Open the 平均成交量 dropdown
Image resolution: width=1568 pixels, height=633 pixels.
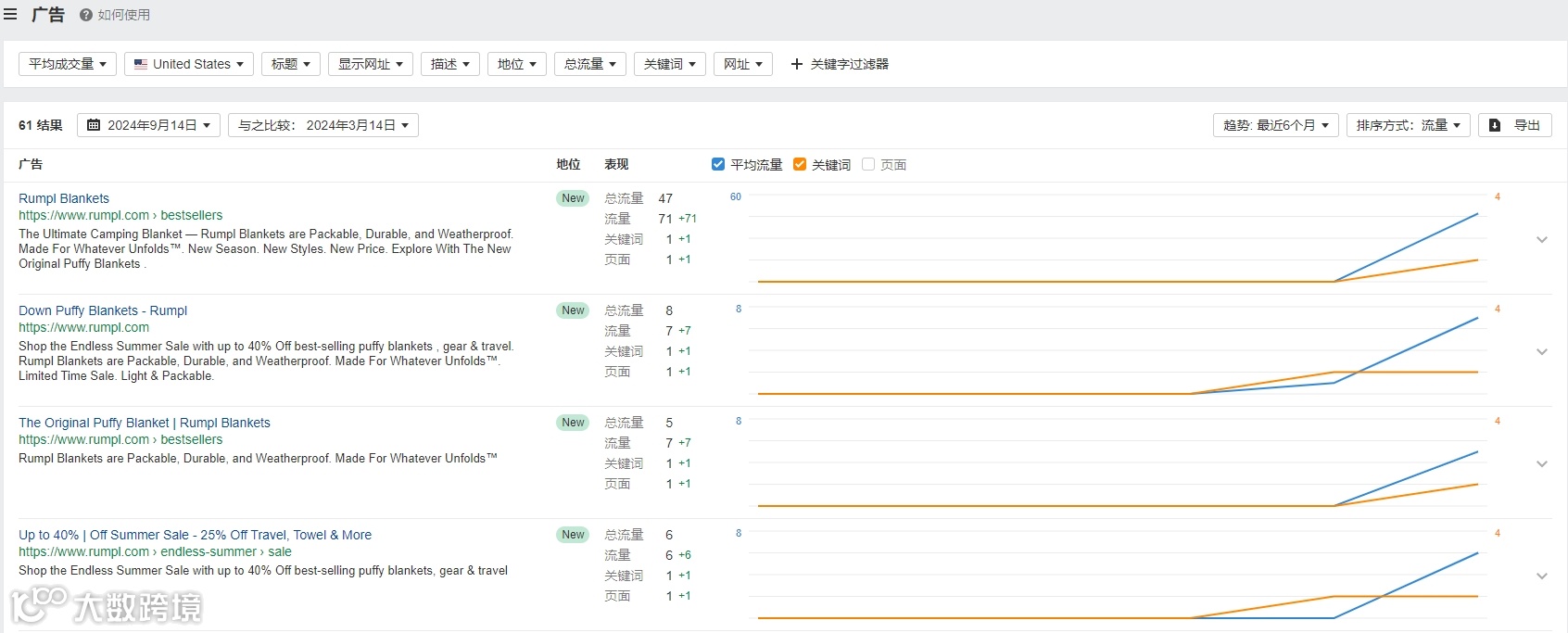tap(68, 64)
